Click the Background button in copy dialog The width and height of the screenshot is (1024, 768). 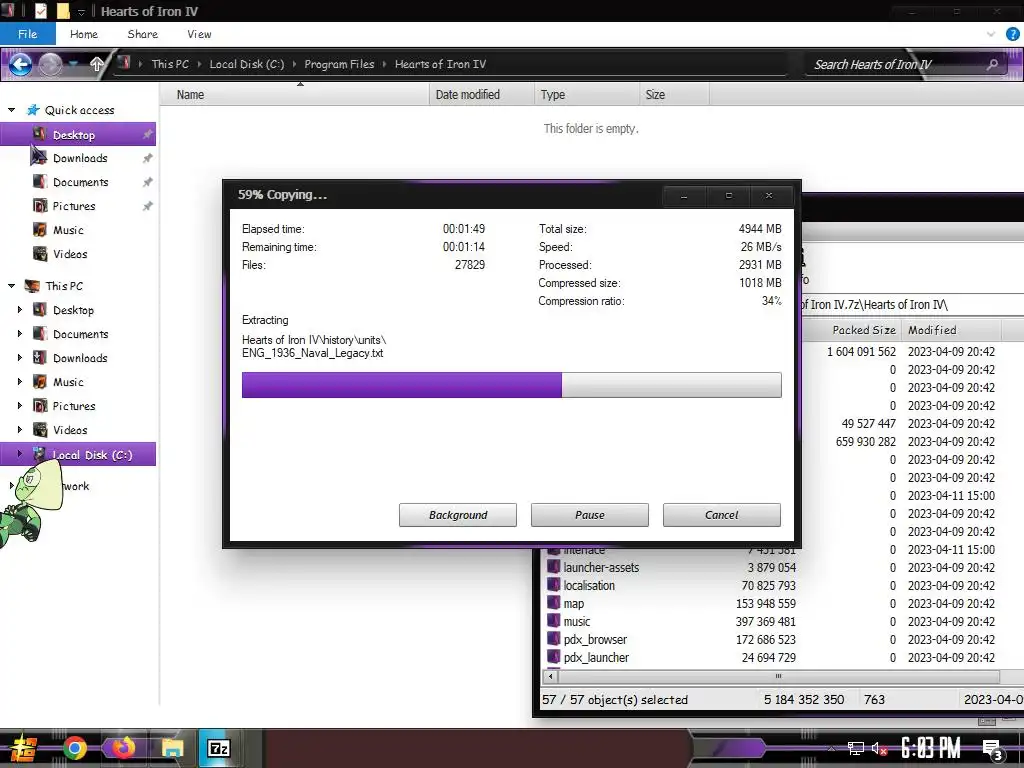click(x=458, y=515)
